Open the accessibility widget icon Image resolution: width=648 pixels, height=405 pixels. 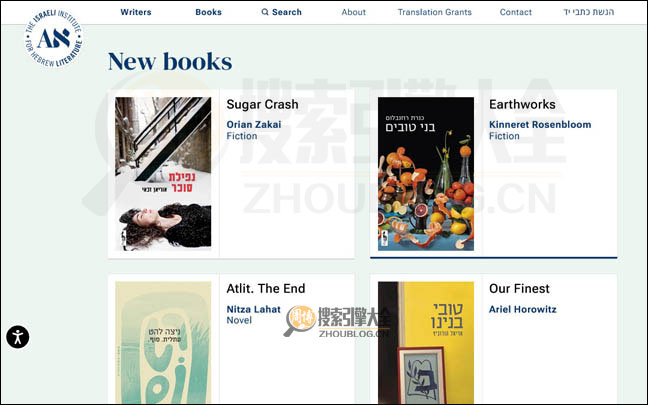(x=18, y=337)
